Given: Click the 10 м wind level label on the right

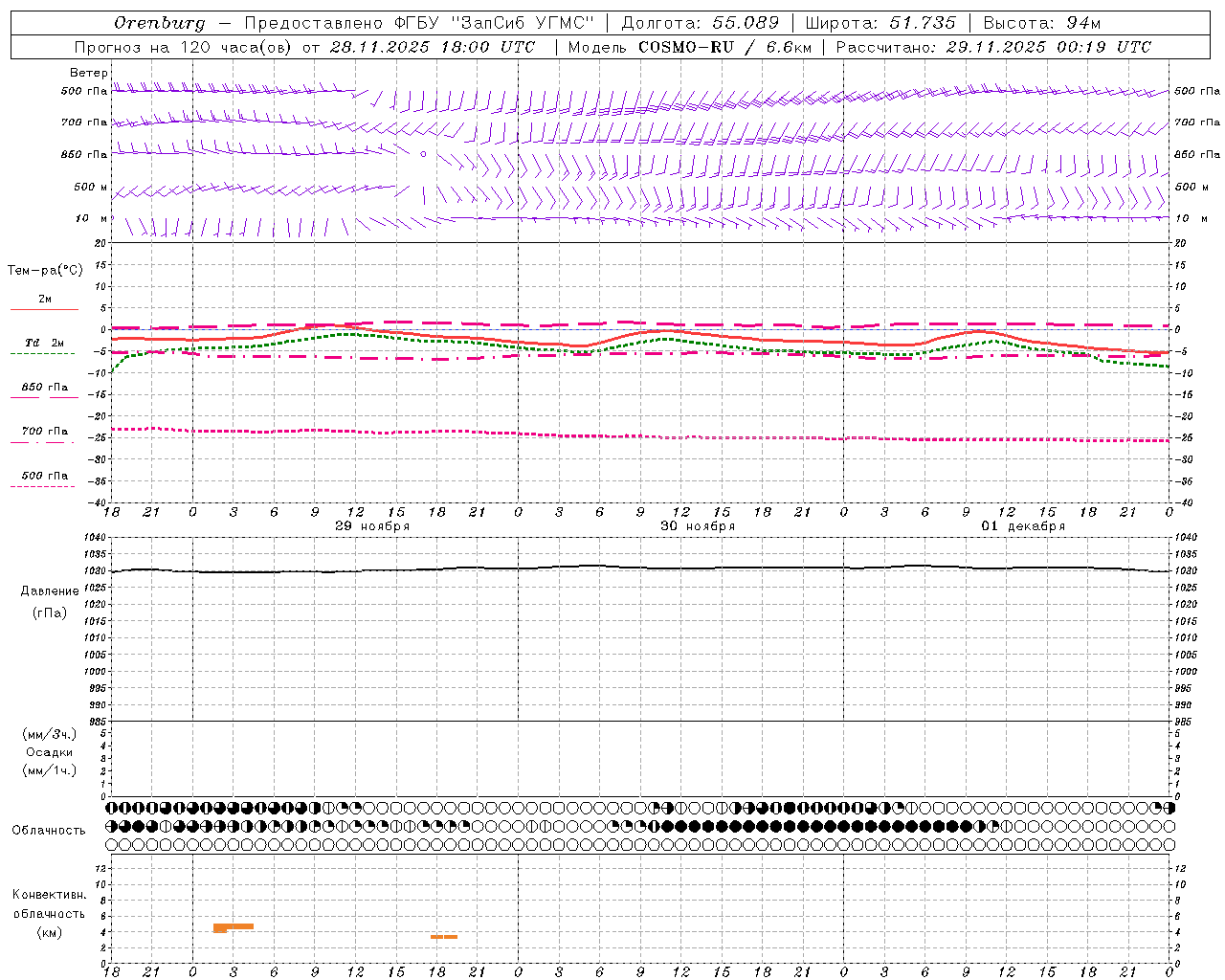Looking at the screenshot, I should pyautogui.click(x=1192, y=218).
